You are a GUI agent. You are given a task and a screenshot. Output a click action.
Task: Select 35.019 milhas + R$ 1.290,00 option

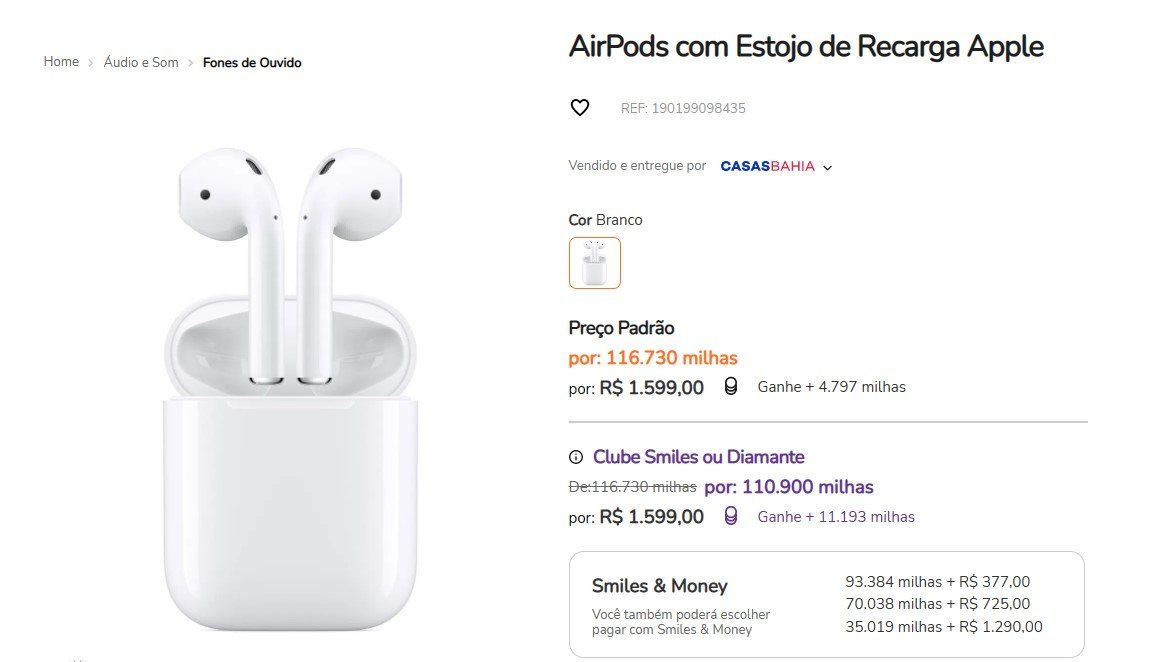pos(944,627)
